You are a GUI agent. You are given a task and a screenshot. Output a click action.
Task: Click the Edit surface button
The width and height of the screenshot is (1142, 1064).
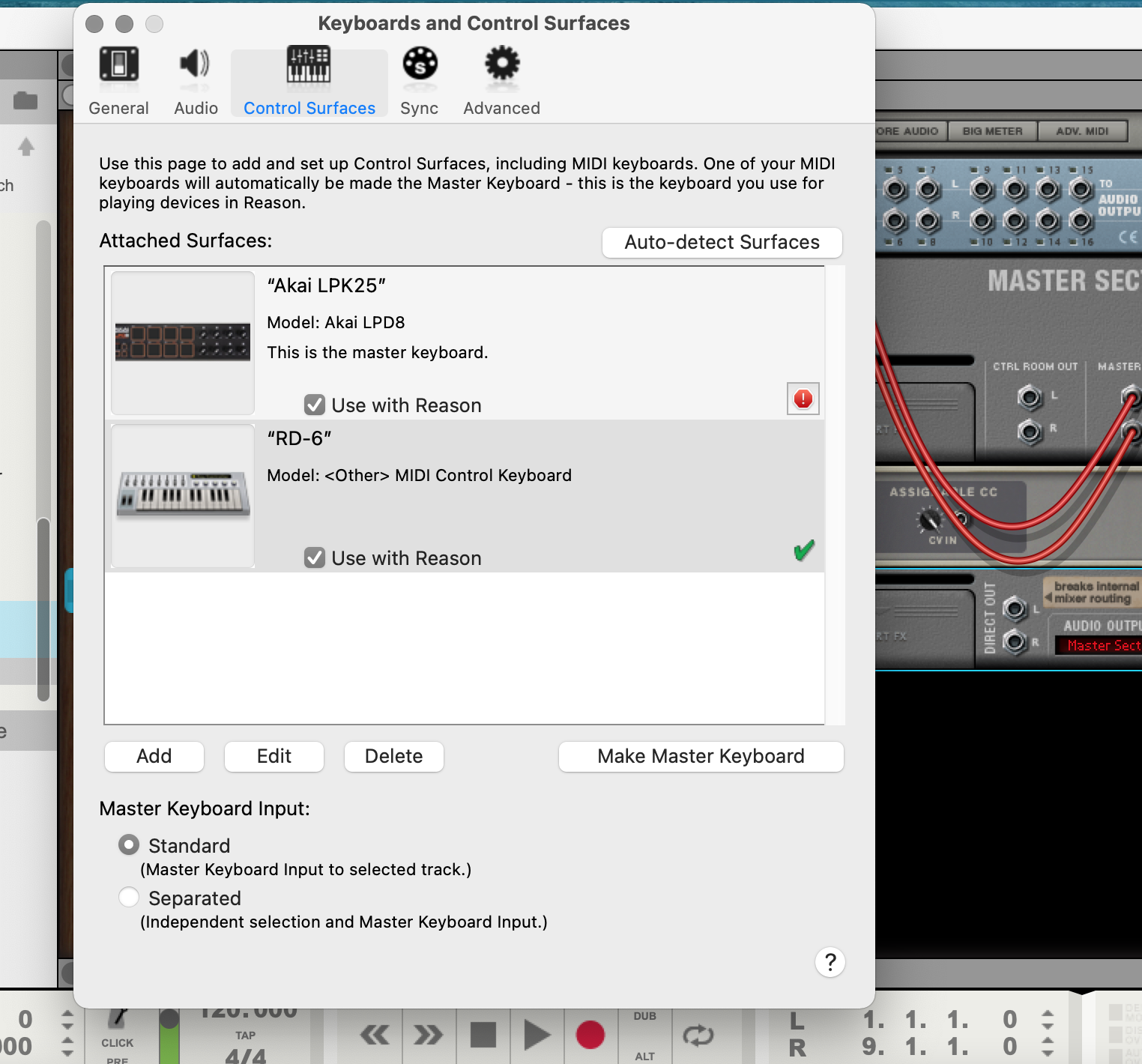click(x=274, y=756)
